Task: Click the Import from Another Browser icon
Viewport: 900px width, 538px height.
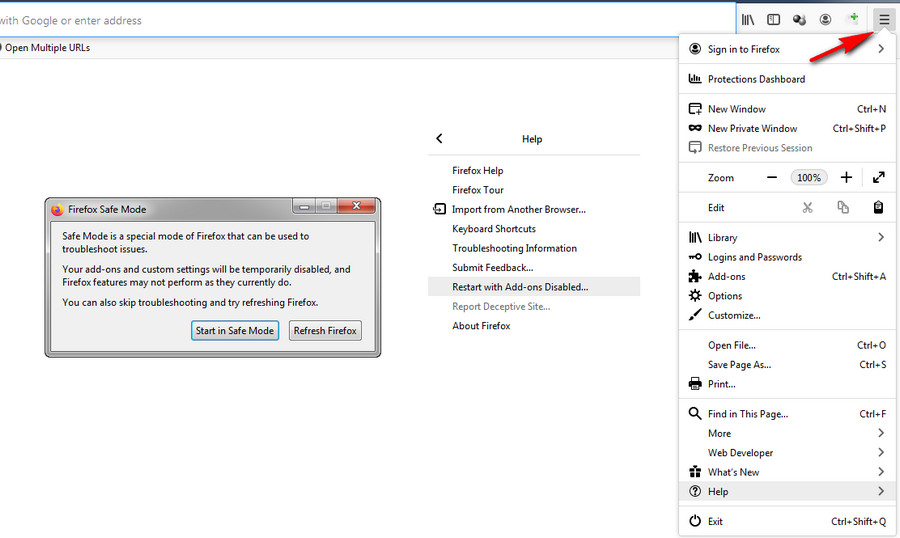Action: (x=439, y=209)
